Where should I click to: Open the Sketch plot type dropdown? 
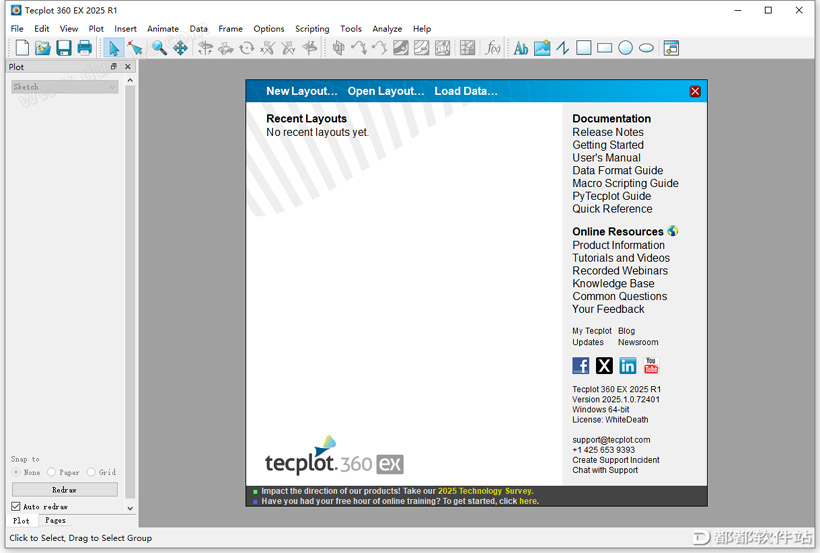(65, 87)
